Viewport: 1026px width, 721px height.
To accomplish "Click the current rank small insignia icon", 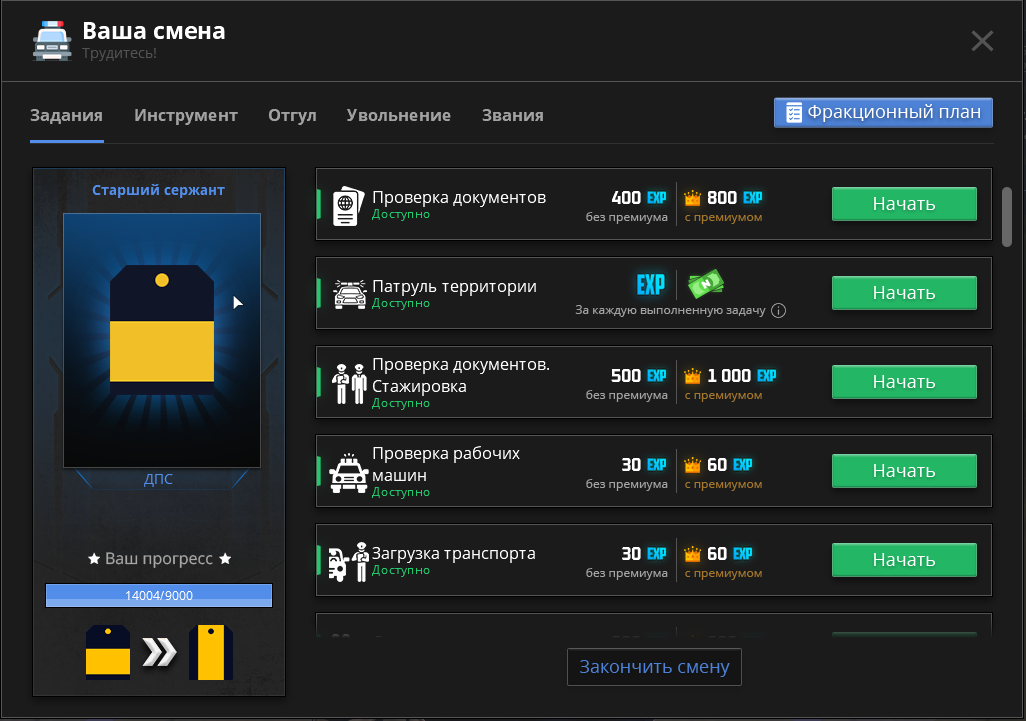I will coord(107,652).
